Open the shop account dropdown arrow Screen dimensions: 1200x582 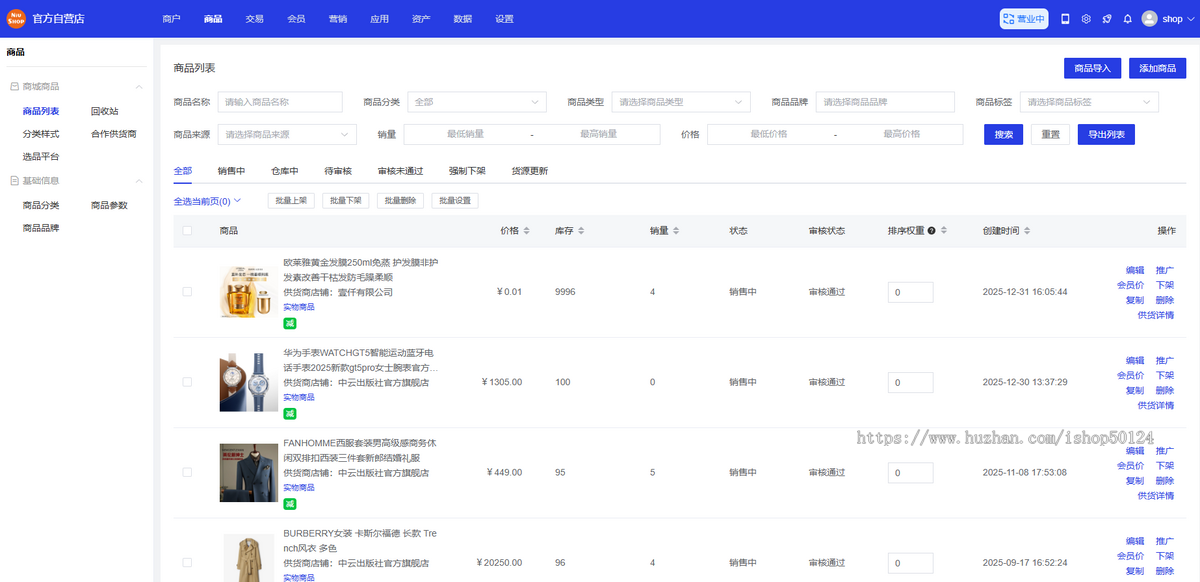click(x=1192, y=19)
